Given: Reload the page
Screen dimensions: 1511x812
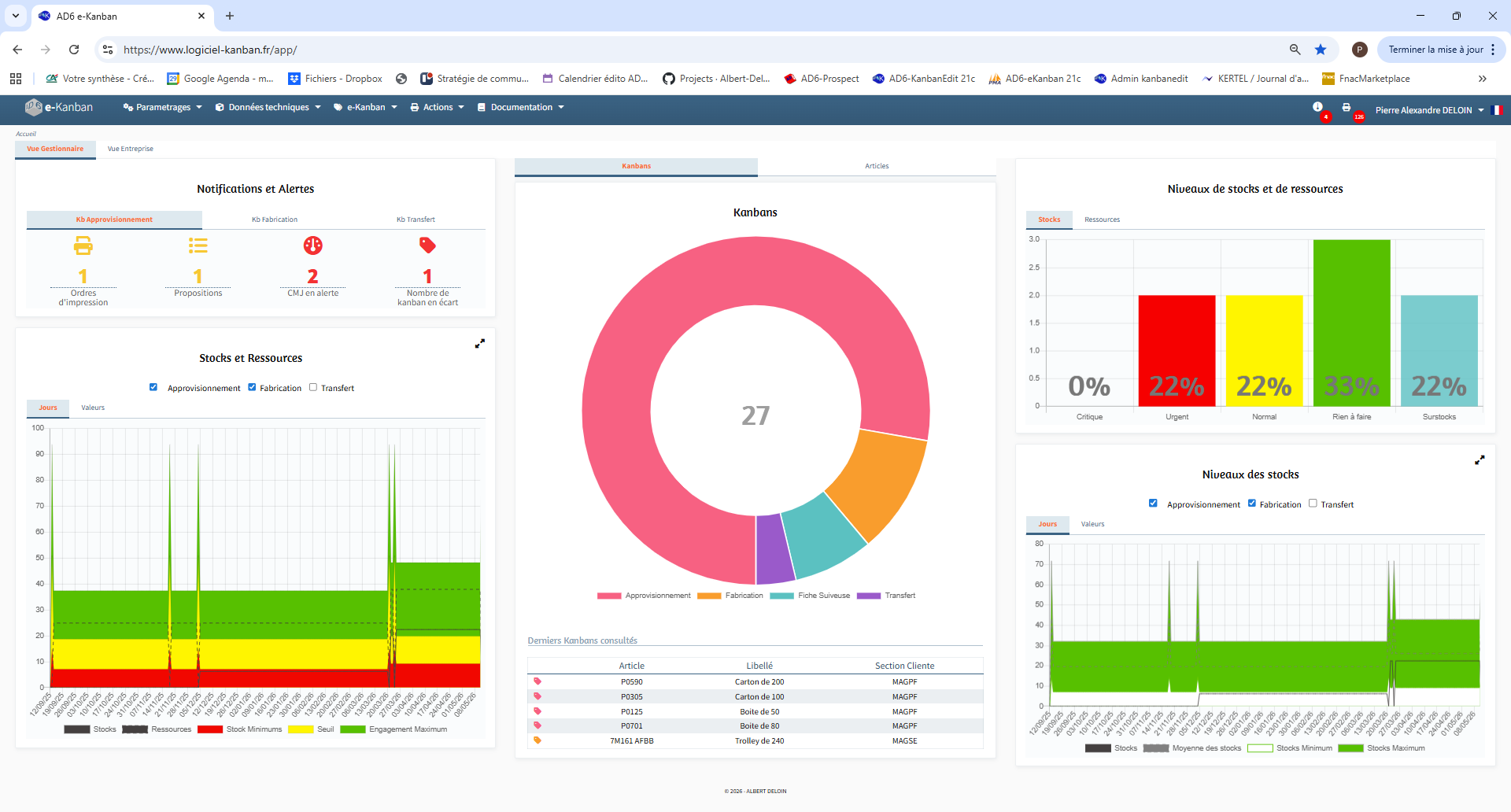Looking at the screenshot, I should pos(74,50).
